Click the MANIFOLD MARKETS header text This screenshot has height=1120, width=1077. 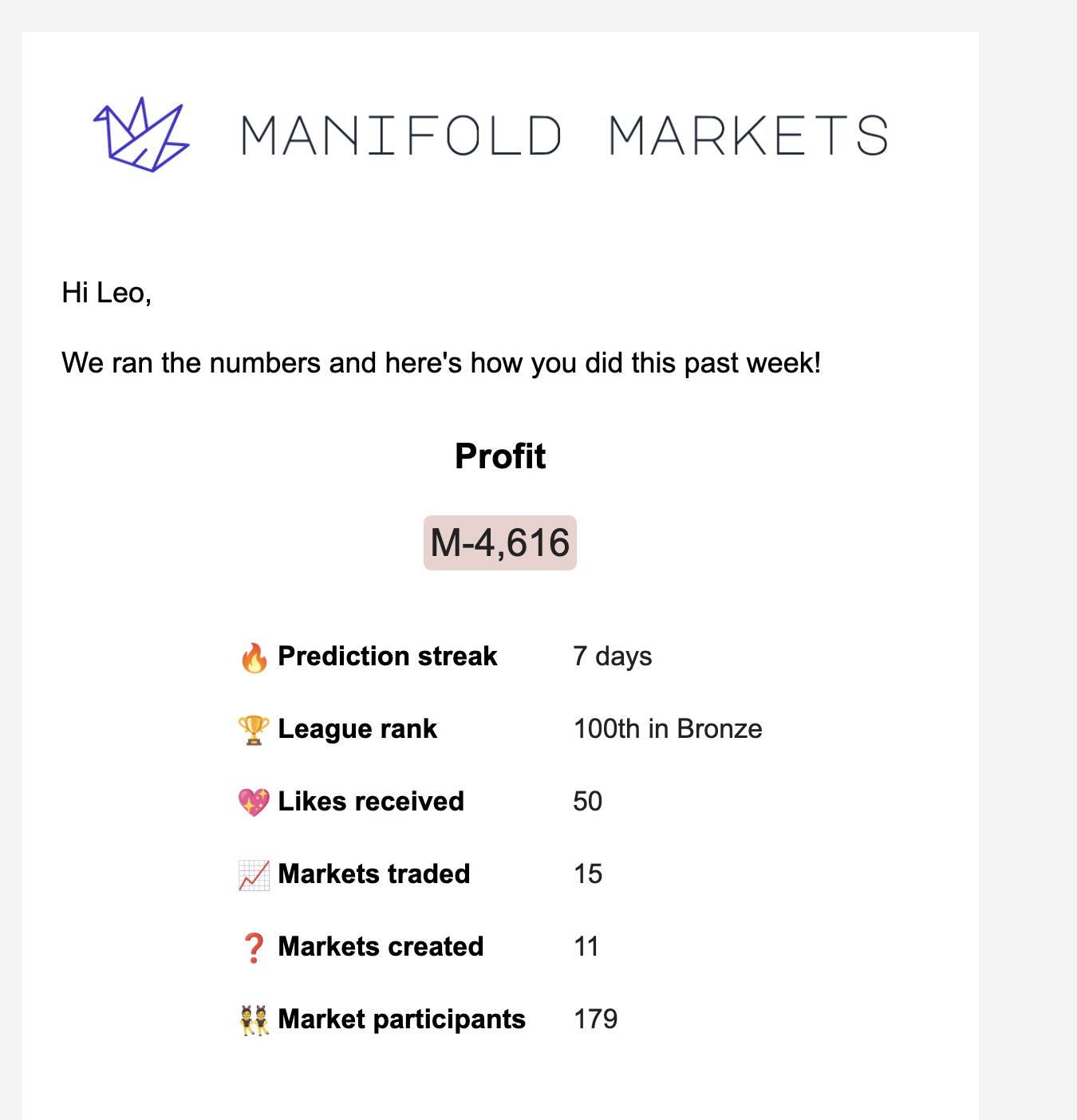(564, 136)
